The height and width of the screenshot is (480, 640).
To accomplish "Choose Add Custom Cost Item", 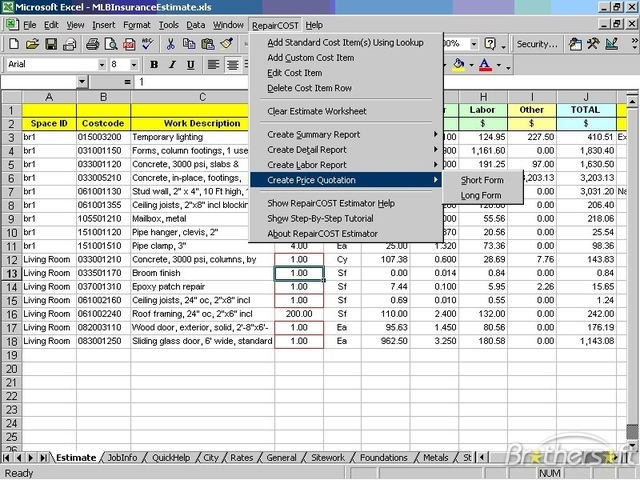I will (x=346, y=58).
